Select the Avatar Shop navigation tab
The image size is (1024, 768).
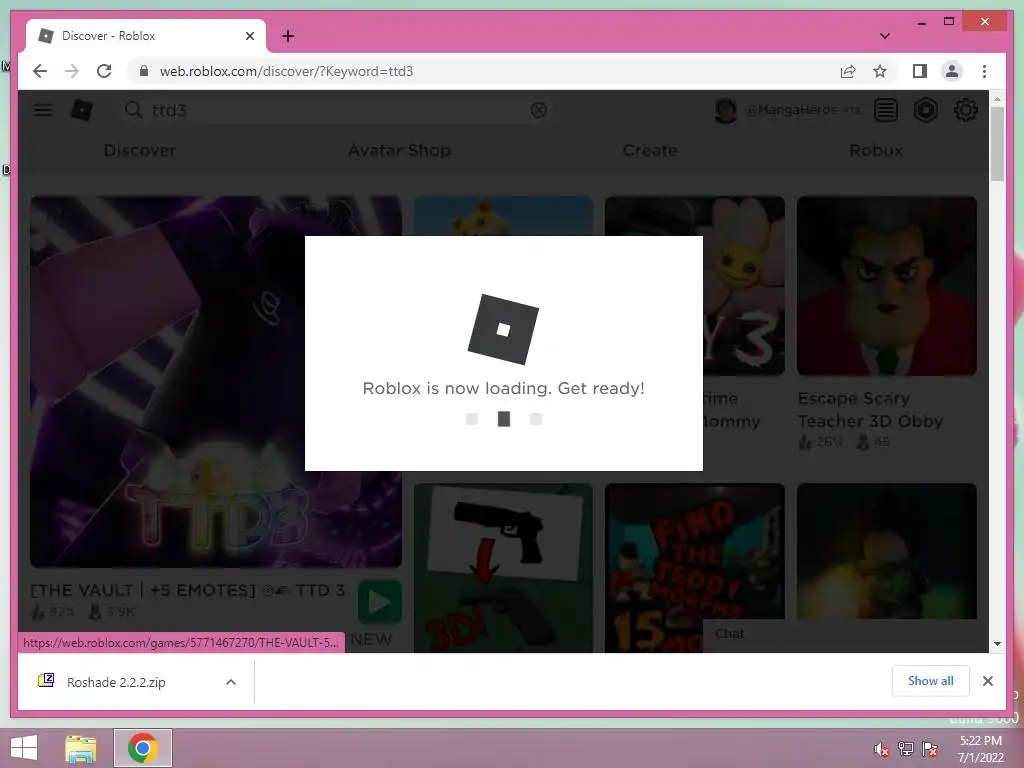coord(399,150)
